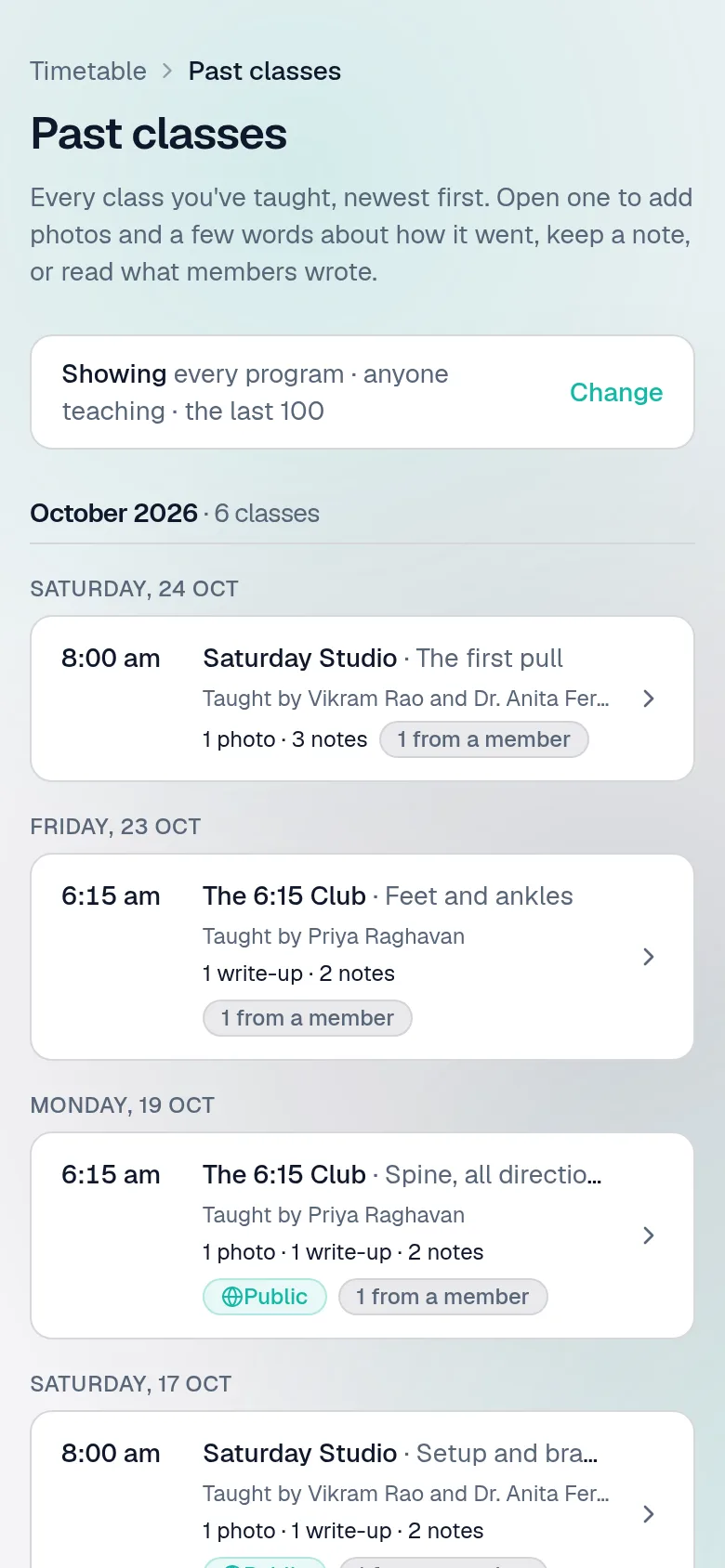Click '1 from a member' on Spine class
The image size is (725, 1568).
pos(442,1297)
